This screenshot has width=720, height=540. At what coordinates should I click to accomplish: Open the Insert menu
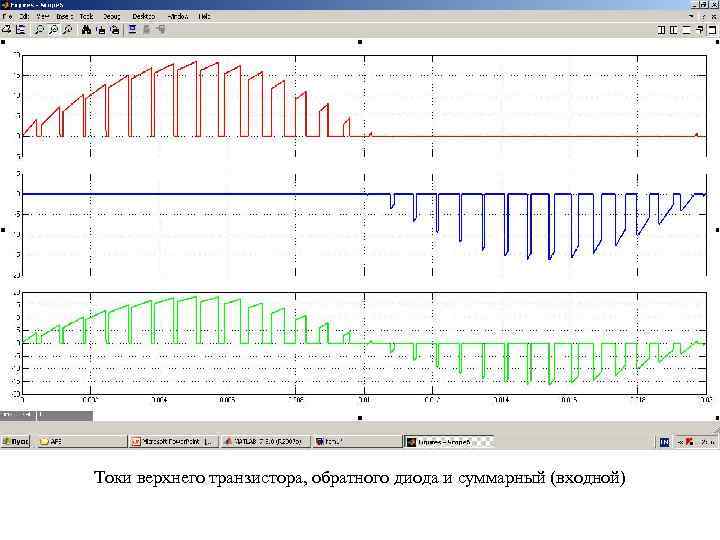tap(64, 16)
